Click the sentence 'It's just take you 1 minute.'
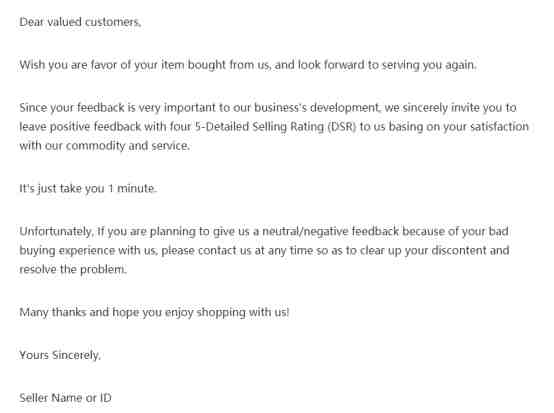554x413 pixels. pos(88,189)
